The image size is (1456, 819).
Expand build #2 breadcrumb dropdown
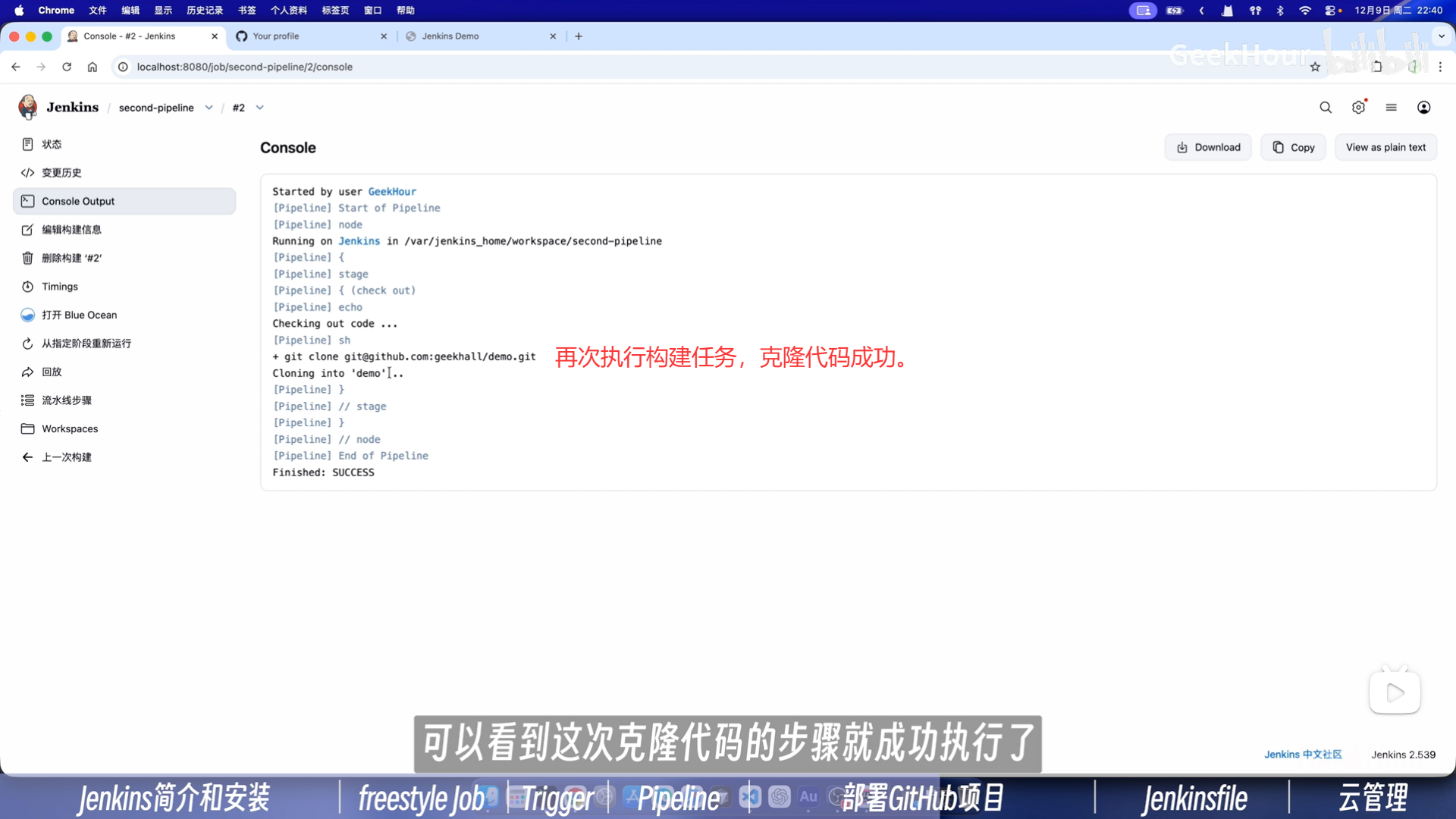260,108
